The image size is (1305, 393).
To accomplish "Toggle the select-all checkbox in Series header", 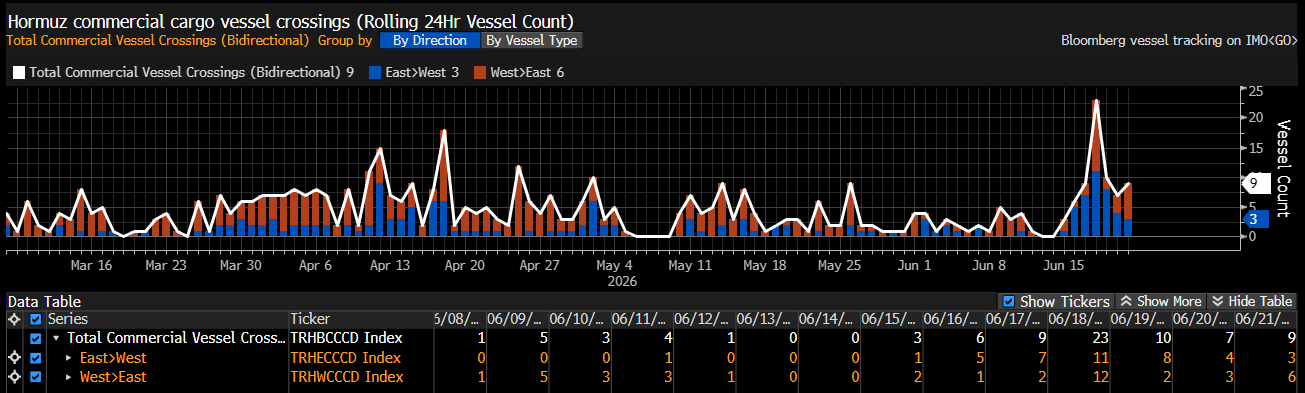I will tap(37, 319).
